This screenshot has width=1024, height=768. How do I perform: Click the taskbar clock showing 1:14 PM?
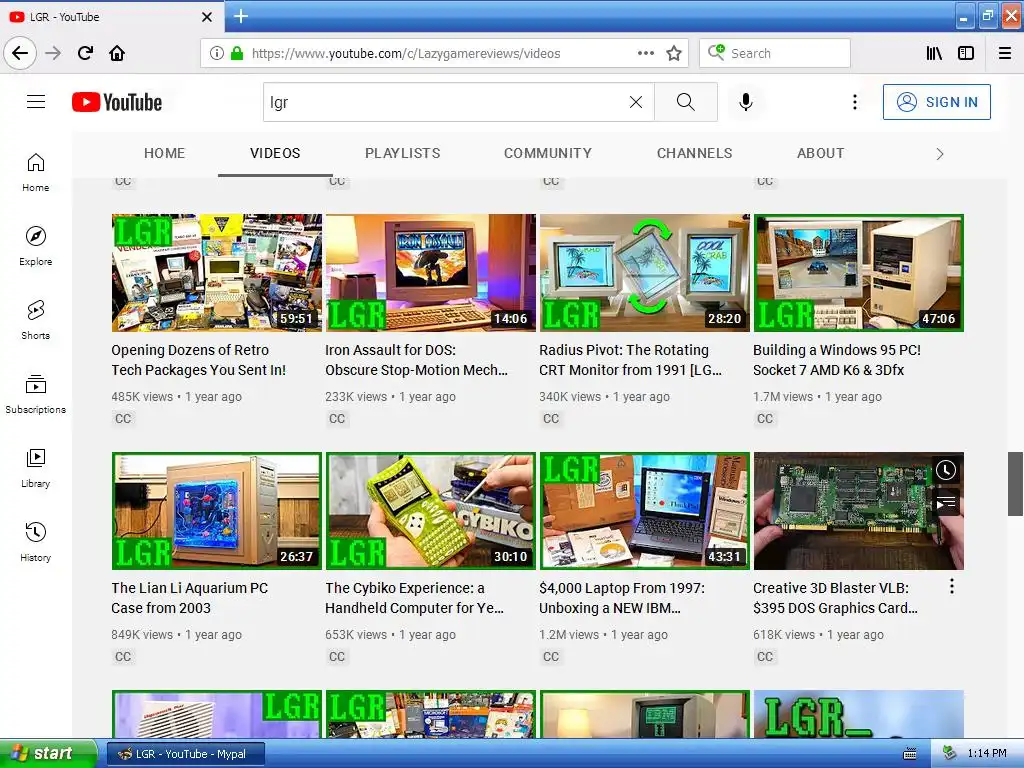(x=986, y=754)
